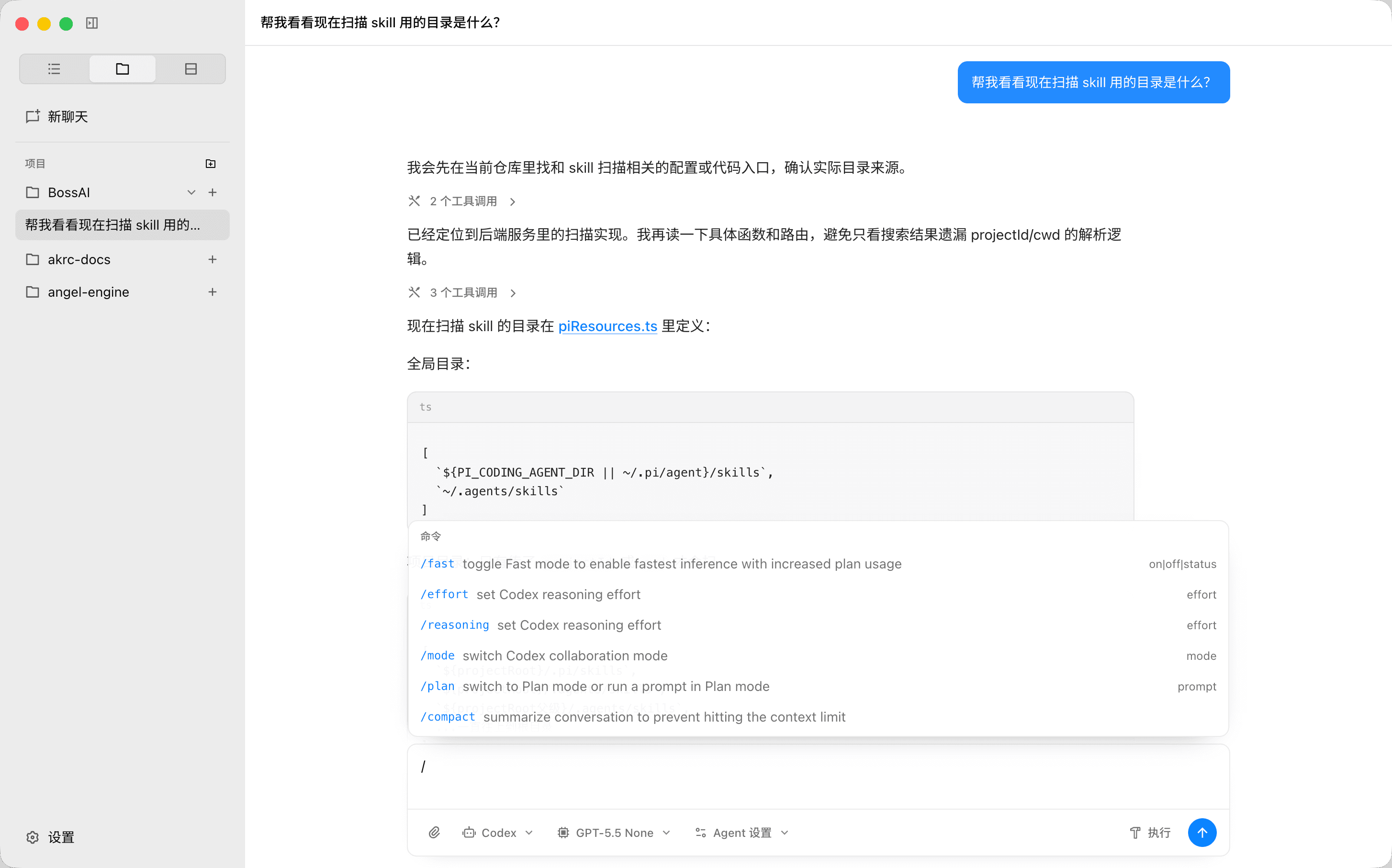This screenshot has height=868, width=1392.
Task: Click the 全局目录 heading text
Action: pyautogui.click(x=439, y=364)
